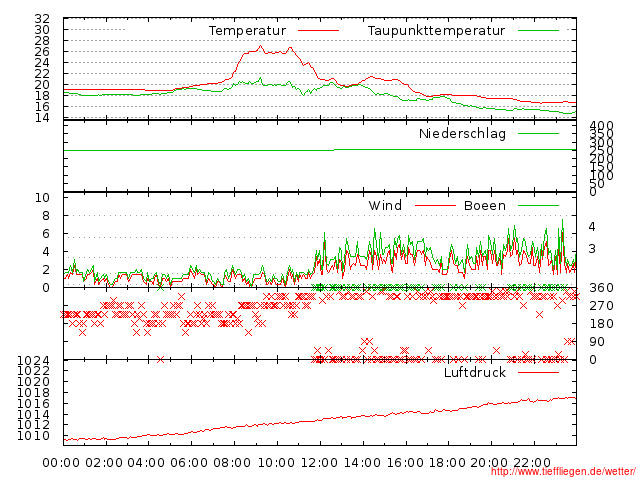
Task: Click the 12:00 time axis label
Action: (x=319, y=462)
